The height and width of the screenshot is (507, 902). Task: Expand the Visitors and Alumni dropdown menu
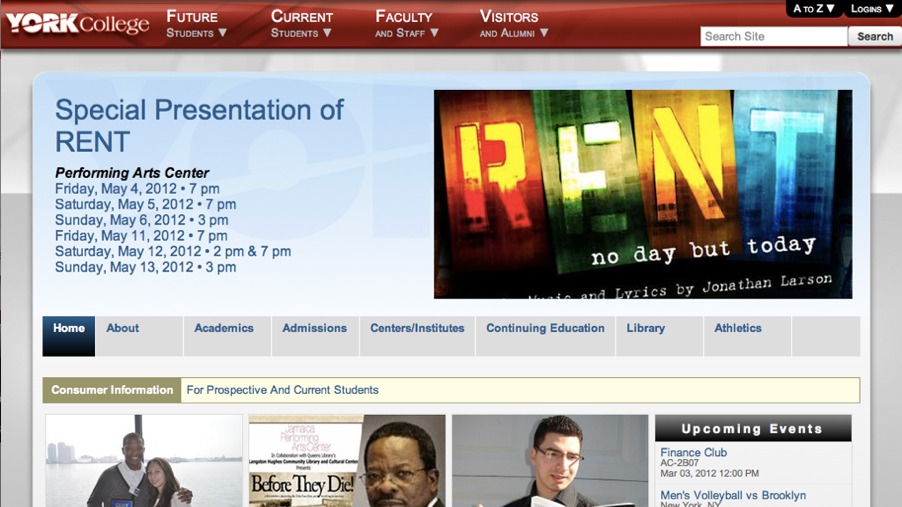514,24
